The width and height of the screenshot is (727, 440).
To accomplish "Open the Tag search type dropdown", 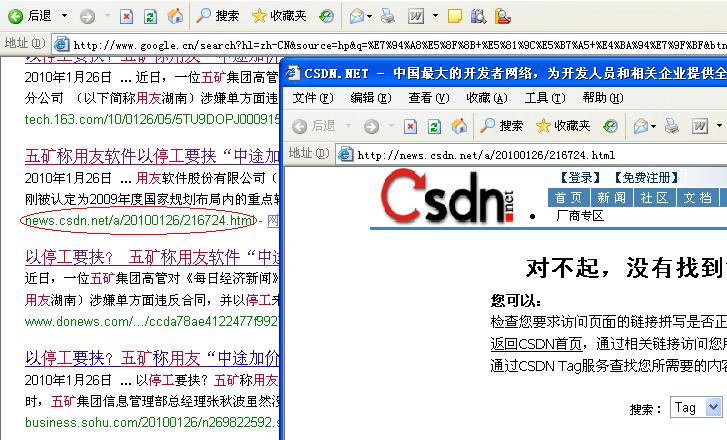I will point(696,408).
